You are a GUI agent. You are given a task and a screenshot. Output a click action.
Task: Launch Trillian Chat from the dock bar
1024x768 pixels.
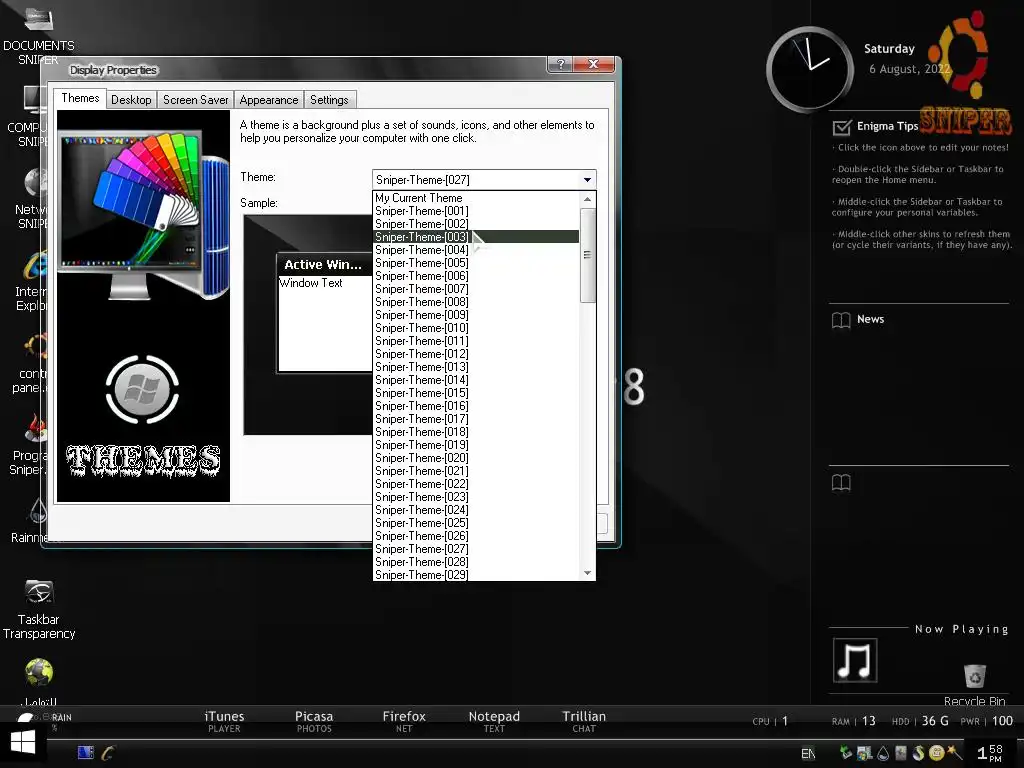click(x=584, y=721)
